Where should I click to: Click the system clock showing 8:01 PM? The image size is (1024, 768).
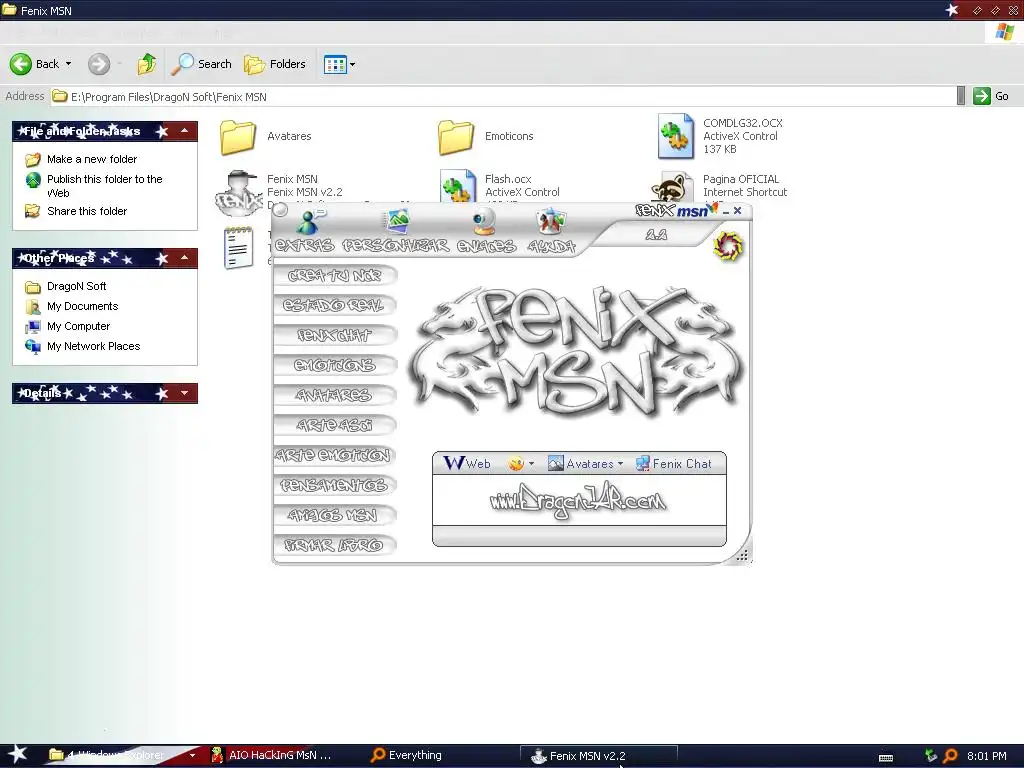pos(986,756)
